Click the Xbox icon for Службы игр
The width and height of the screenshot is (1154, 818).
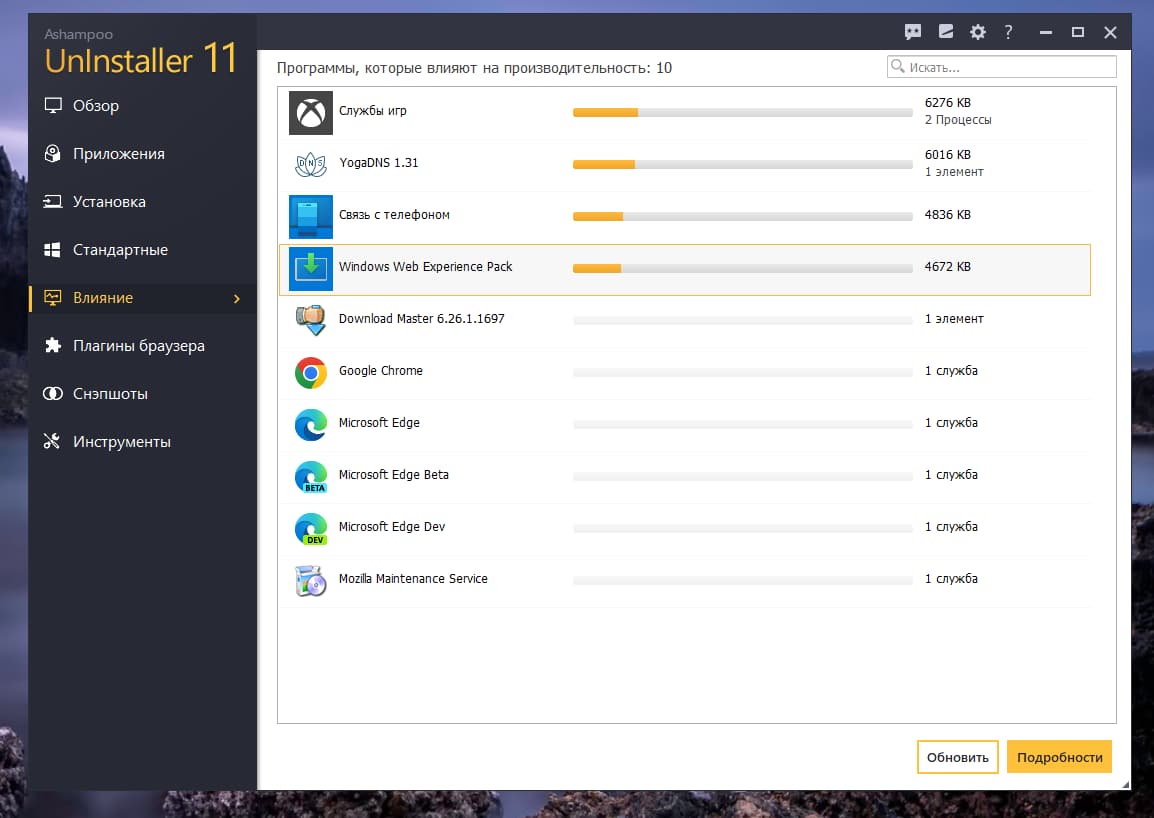pos(310,112)
